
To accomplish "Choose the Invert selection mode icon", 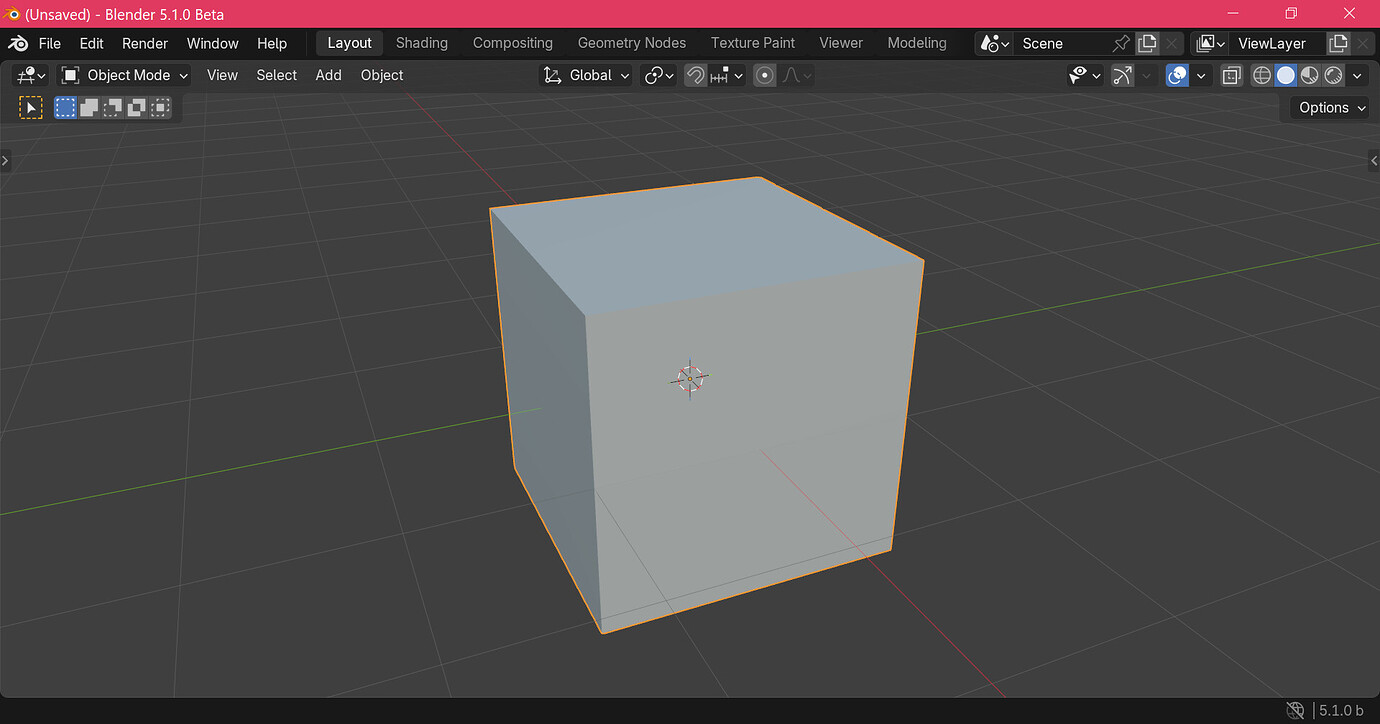I will (x=136, y=107).
